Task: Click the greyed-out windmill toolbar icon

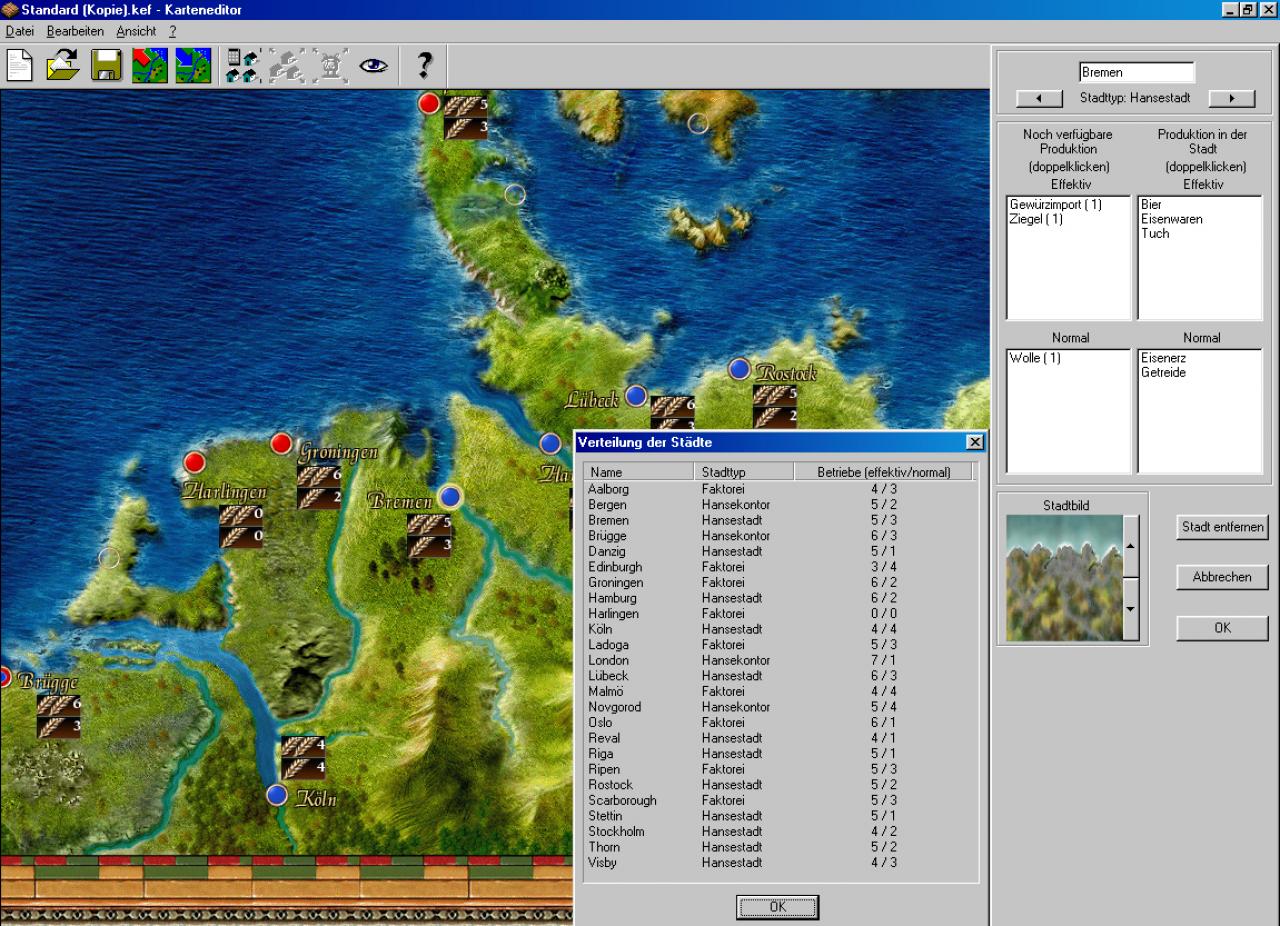Action: [329, 66]
